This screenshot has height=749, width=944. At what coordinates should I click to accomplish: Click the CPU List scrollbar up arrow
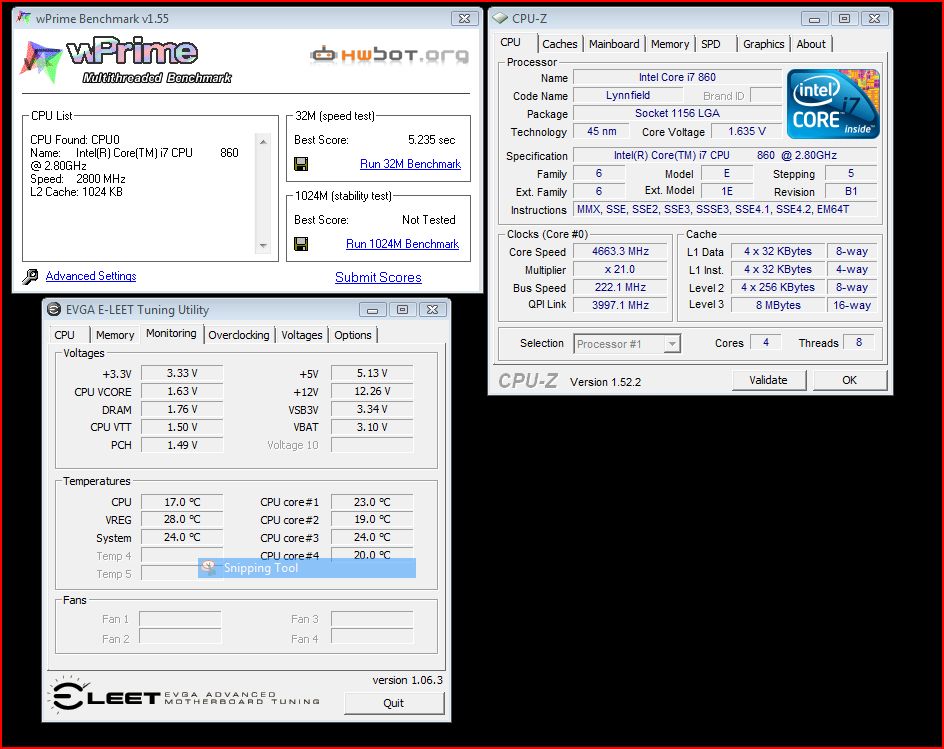pos(263,141)
